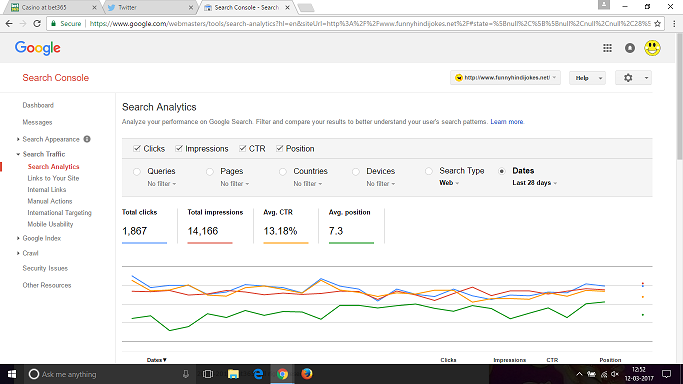Click the settings gear icon

(628, 78)
